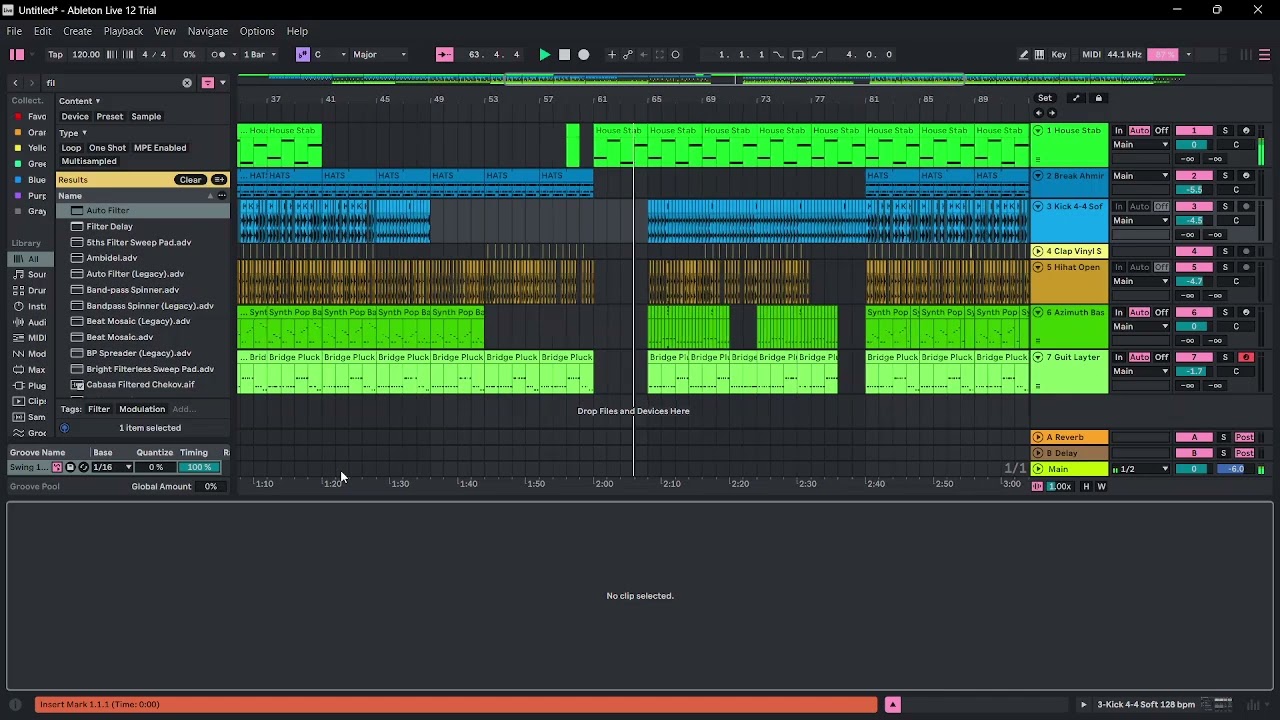Toggle Post button on A Reverb
The height and width of the screenshot is (720, 1280).
click(x=1244, y=437)
